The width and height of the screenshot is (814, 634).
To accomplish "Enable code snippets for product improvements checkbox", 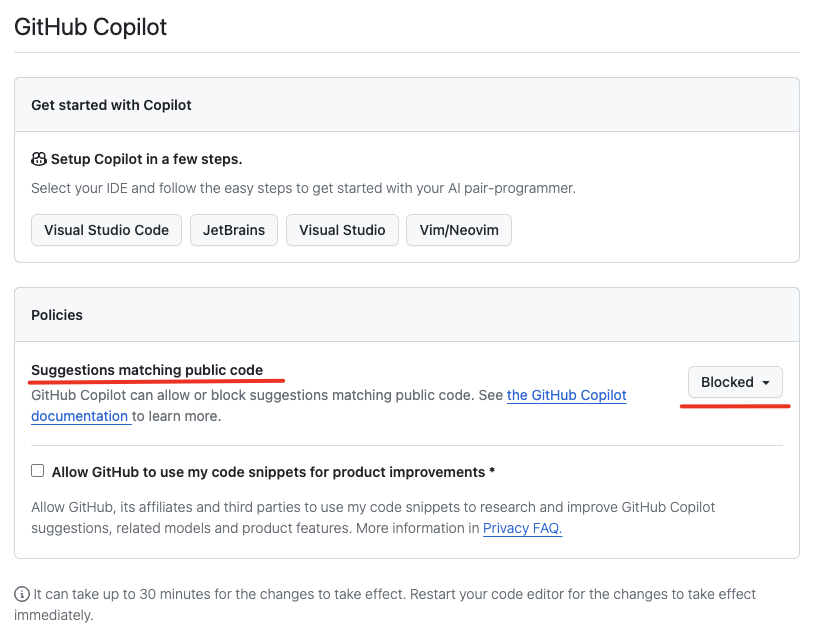I will pyautogui.click(x=37, y=470).
